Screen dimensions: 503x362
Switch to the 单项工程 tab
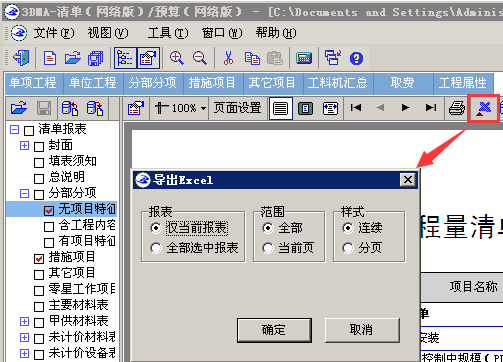tap(33, 83)
